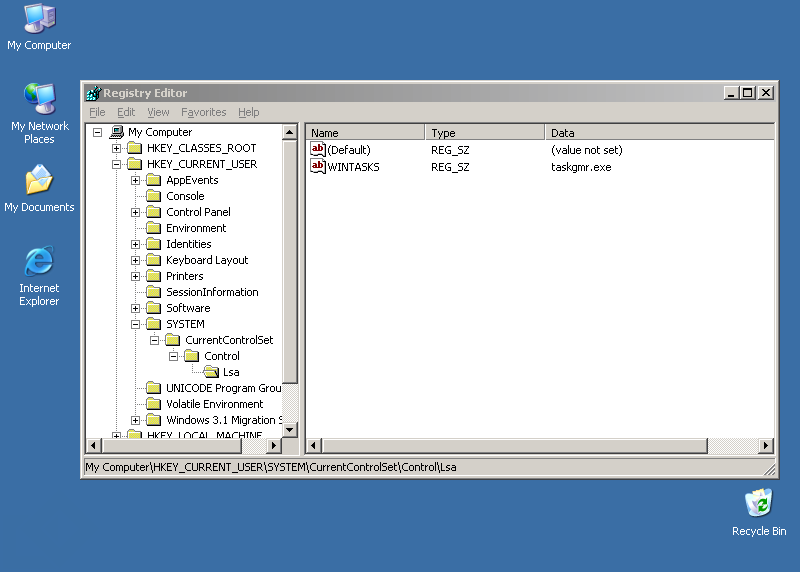Open the File menu

(97, 112)
